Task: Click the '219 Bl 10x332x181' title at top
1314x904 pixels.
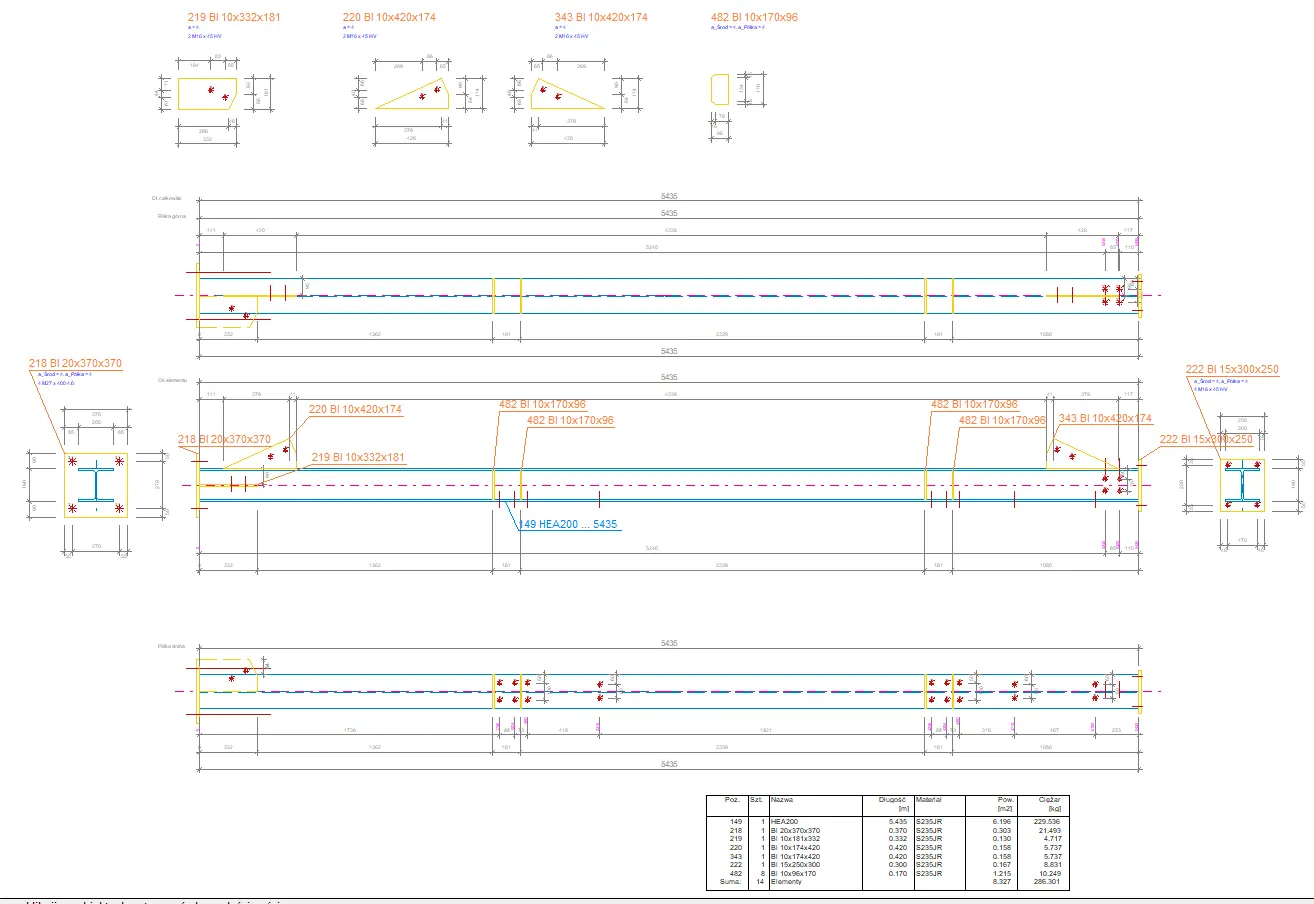Action: coord(233,18)
